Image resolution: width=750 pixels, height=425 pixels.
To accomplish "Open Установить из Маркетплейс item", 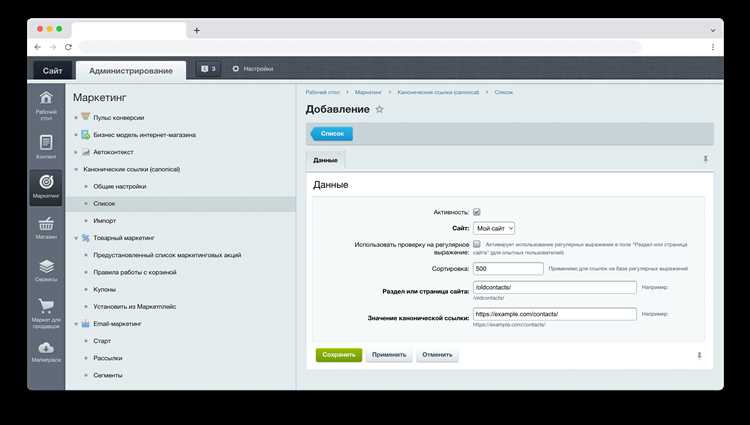I will [x=135, y=307].
